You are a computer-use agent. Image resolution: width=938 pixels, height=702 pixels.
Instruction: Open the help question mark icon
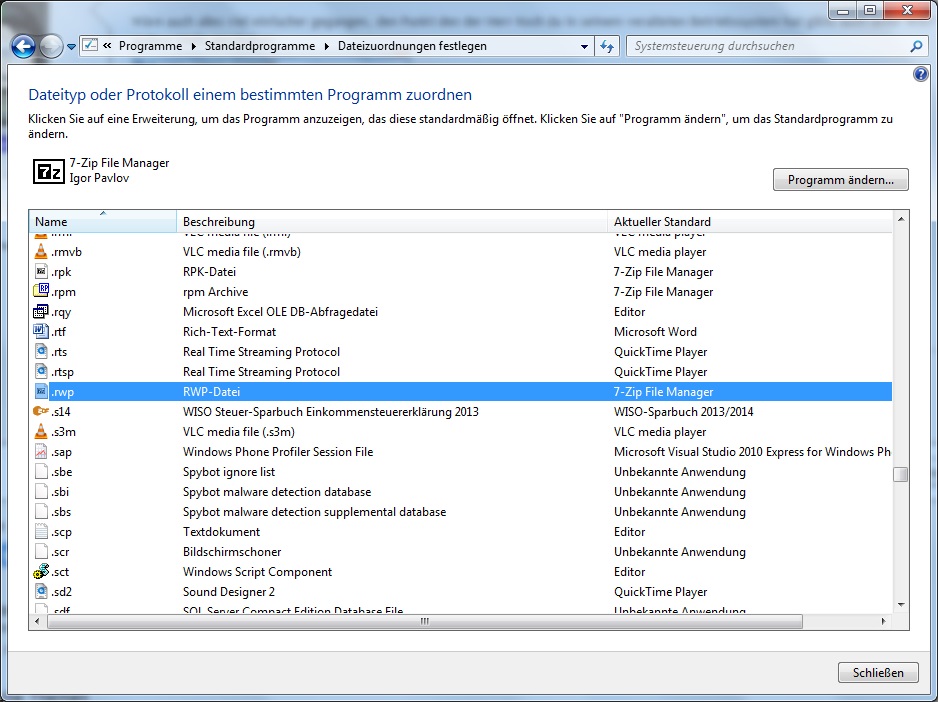[x=921, y=74]
